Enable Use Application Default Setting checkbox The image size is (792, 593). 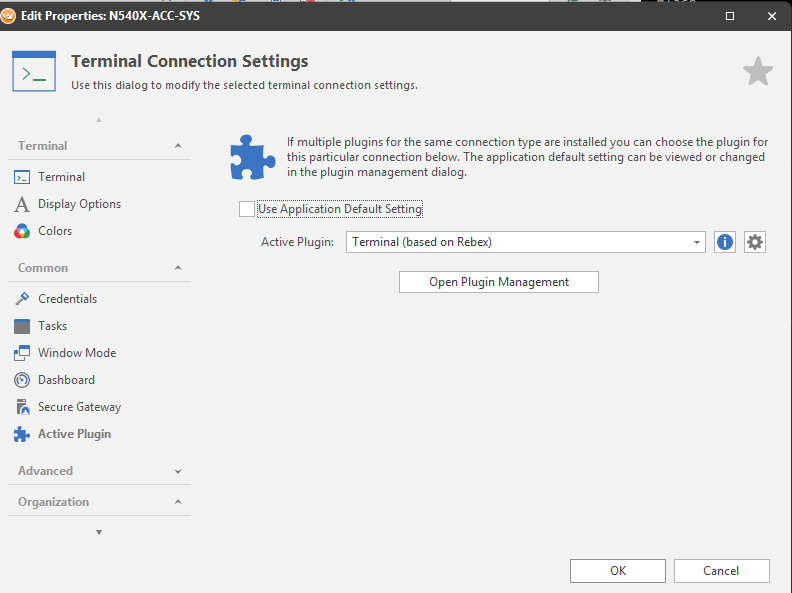[x=247, y=209]
